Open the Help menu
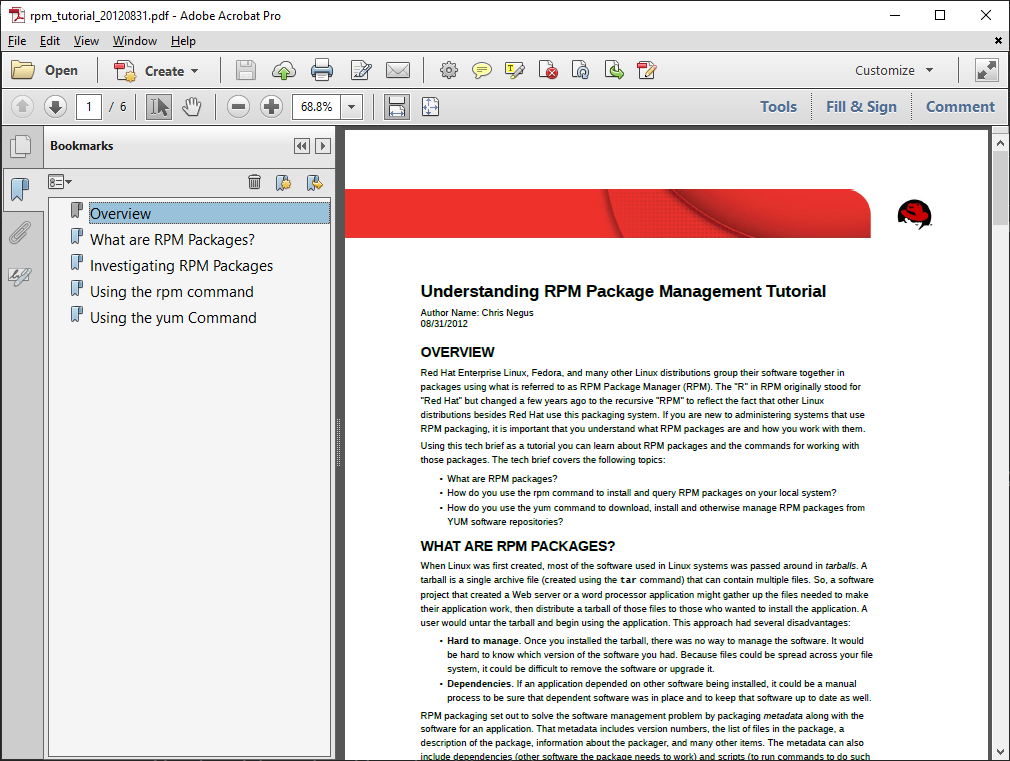1010x761 pixels. (x=183, y=41)
